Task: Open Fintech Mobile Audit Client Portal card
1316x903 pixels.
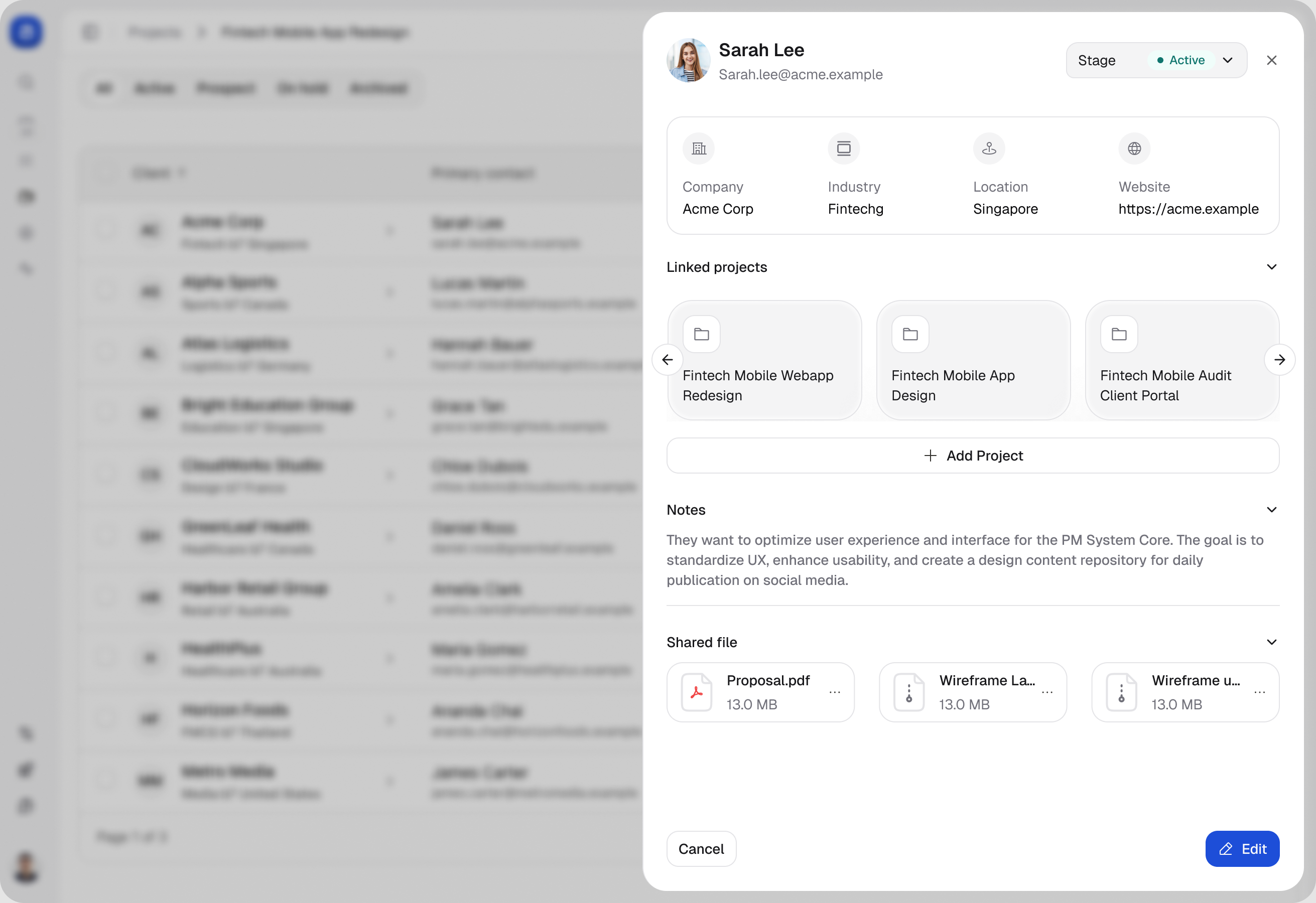Action: 1182,360
